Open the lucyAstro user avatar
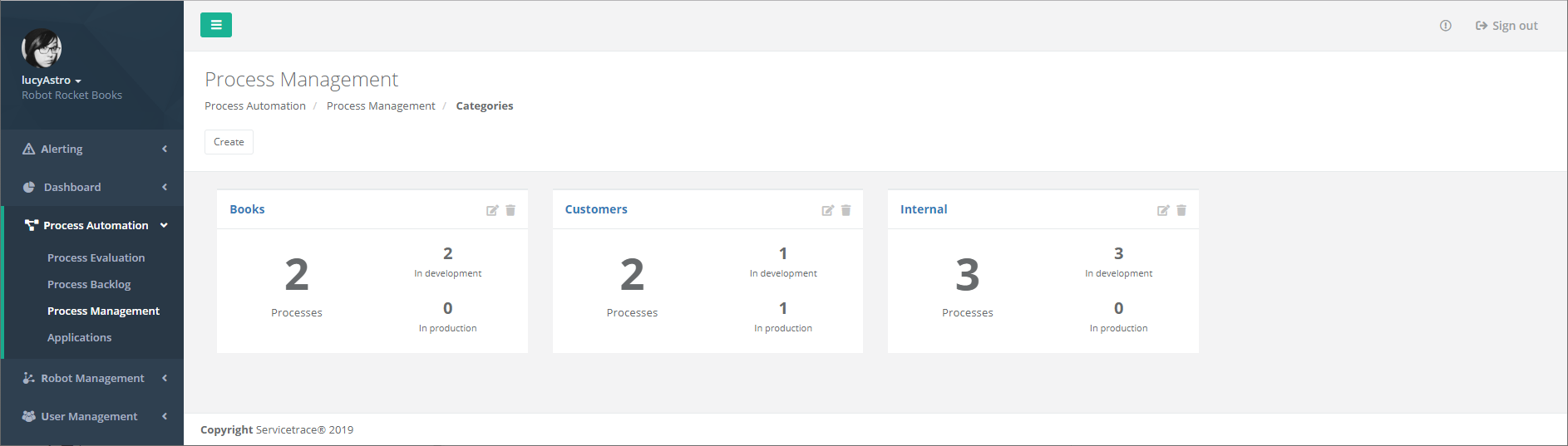The width and height of the screenshot is (1568, 446). pyautogui.click(x=42, y=48)
